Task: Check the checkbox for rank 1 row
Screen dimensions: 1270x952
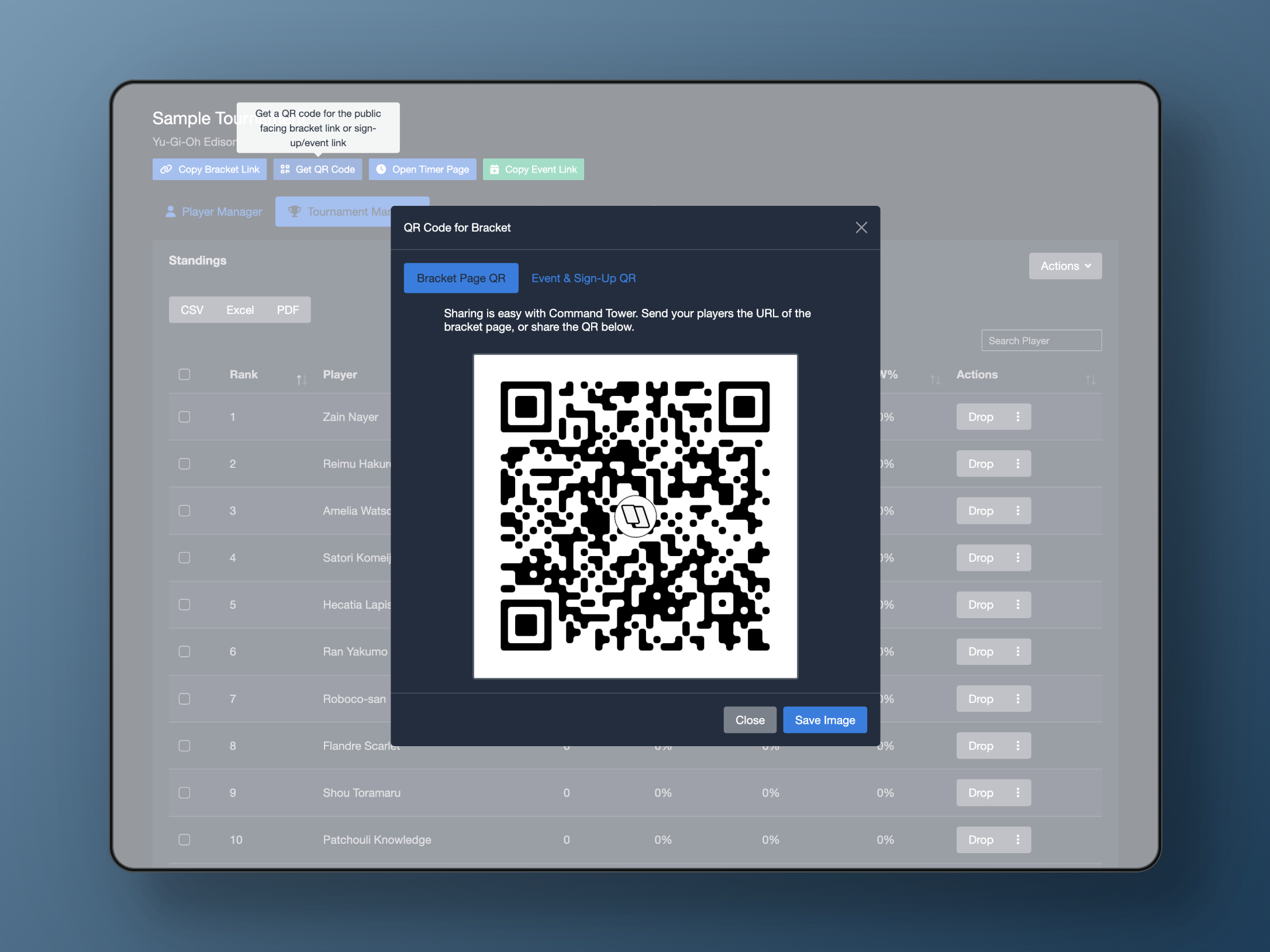Action: click(184, 416)
